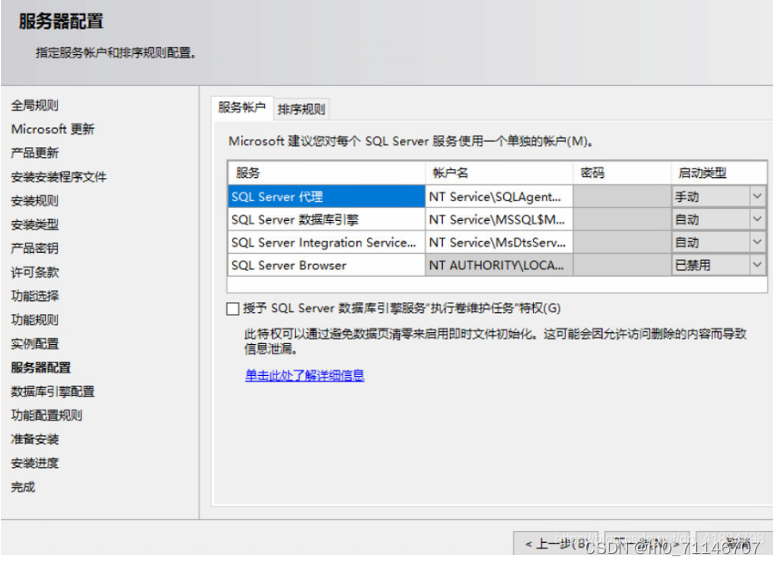Click the 上一步 back button
This screenshot has height=566, width=776.
[557, 544]
